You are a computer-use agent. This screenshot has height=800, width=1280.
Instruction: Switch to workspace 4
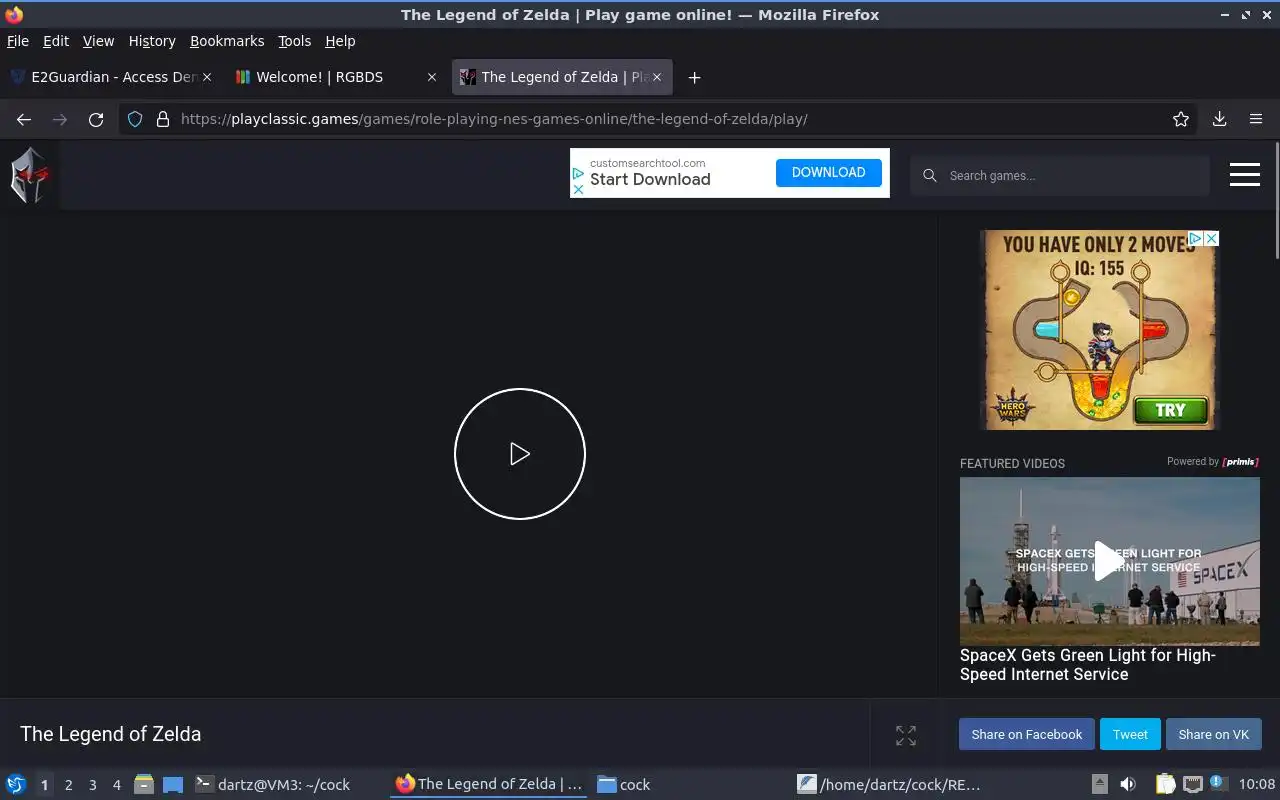click(x=117, y=785)
